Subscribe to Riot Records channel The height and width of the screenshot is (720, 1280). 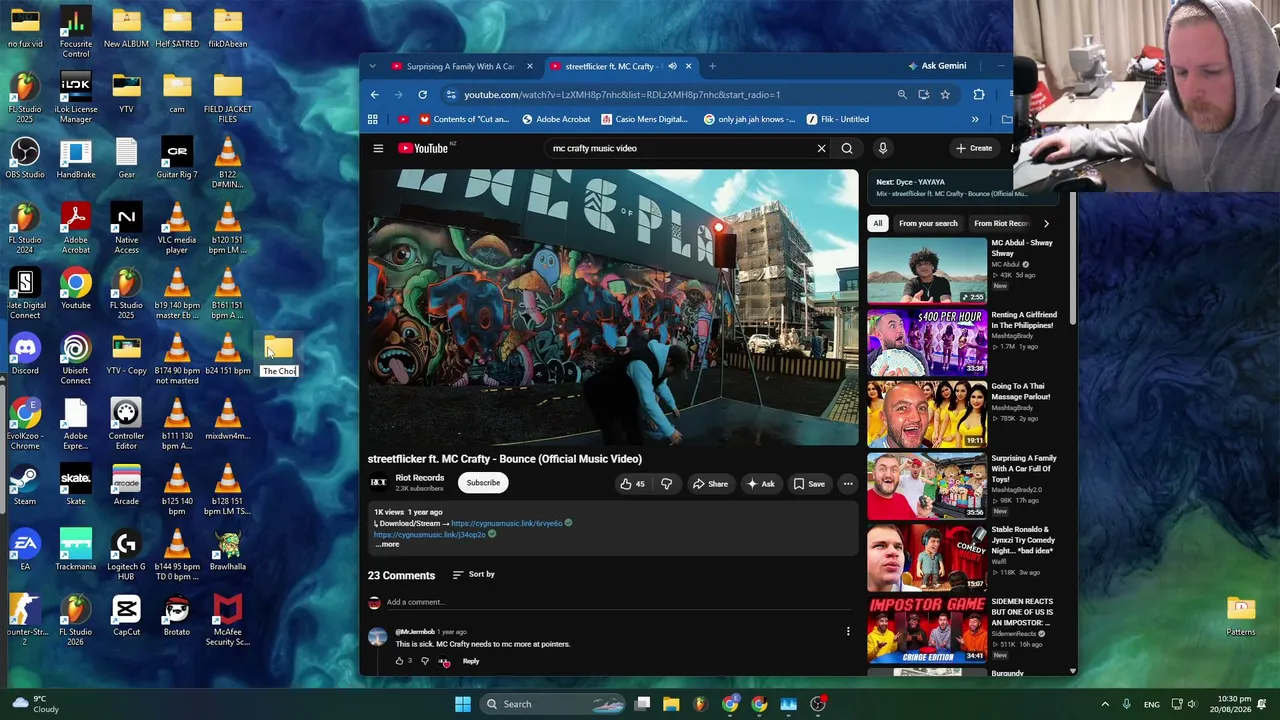click(x=483, y=483)
